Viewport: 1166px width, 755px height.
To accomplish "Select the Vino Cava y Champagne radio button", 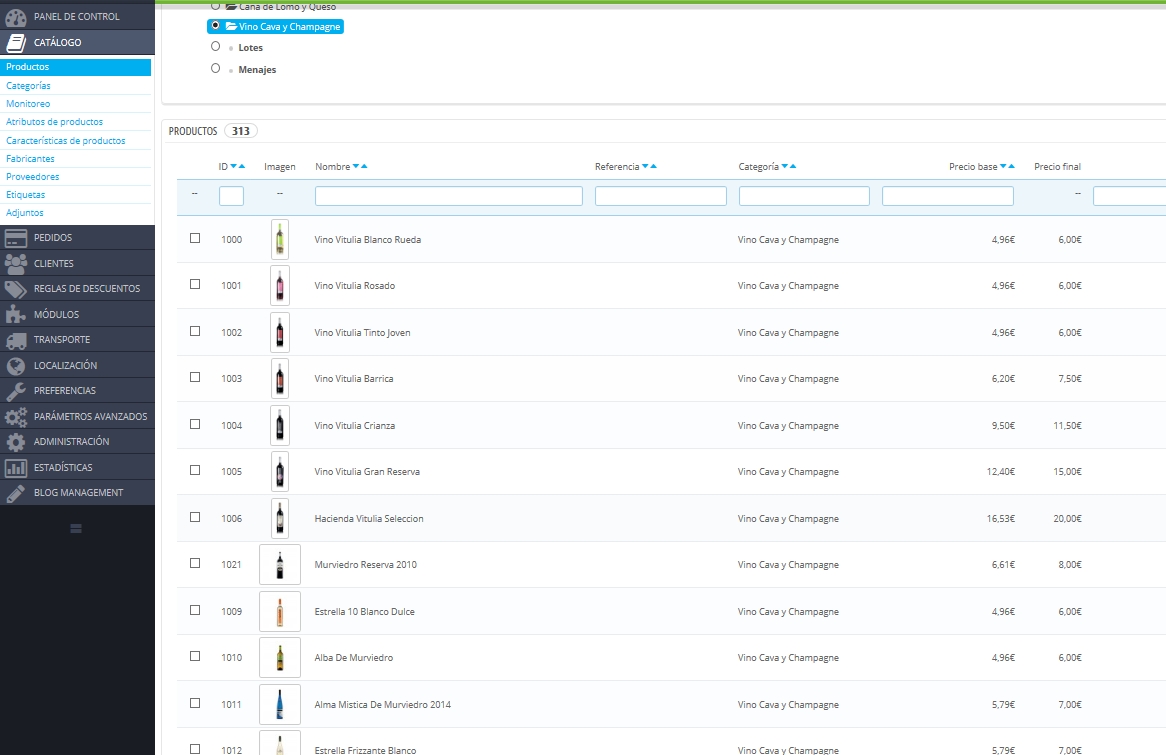I will click(x=216, y=25).
